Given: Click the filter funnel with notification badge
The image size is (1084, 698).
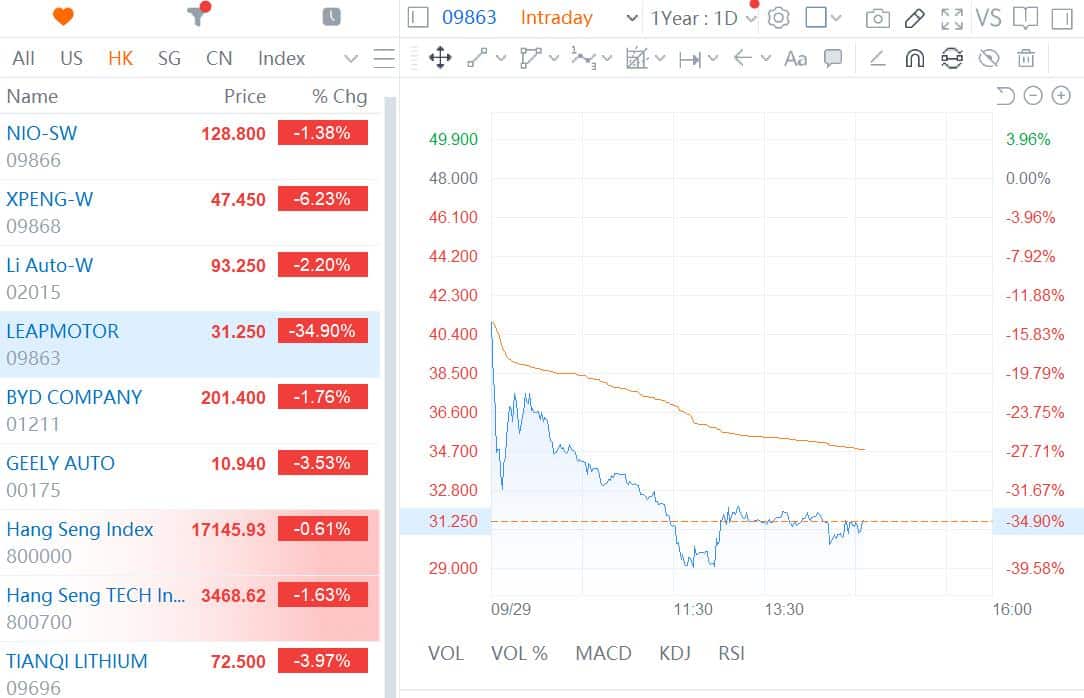Looking at the screenshot, I should point(197,17).
